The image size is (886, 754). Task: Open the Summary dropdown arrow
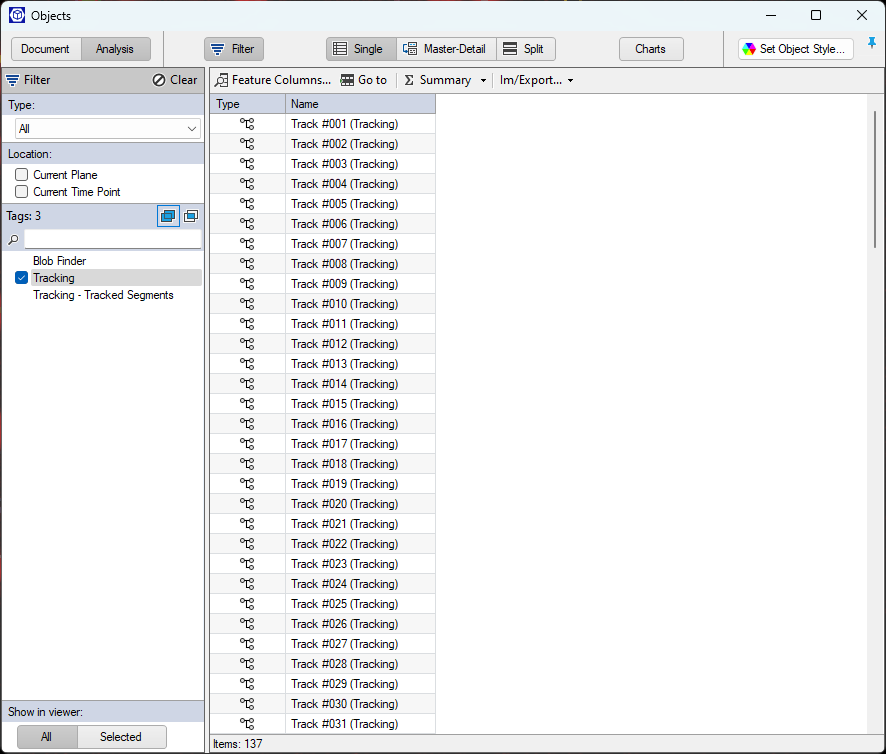coord(482,80)
